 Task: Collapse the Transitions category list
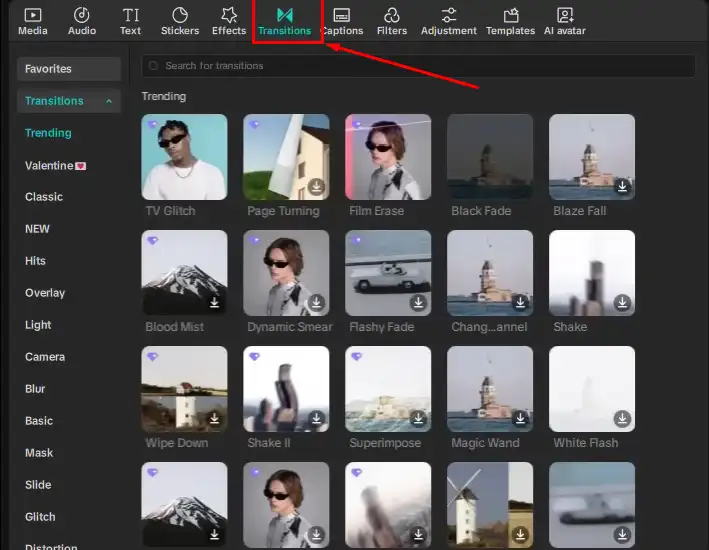click(x=108, y=101)
